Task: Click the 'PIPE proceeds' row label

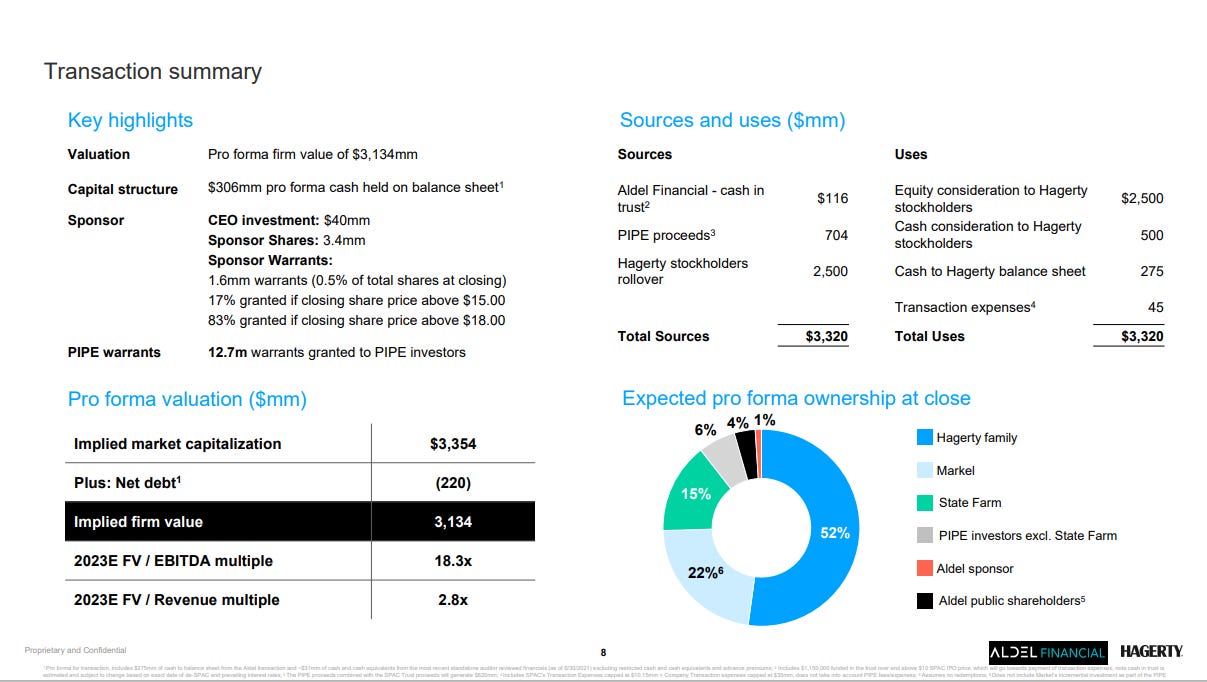Action: point(667,235)
